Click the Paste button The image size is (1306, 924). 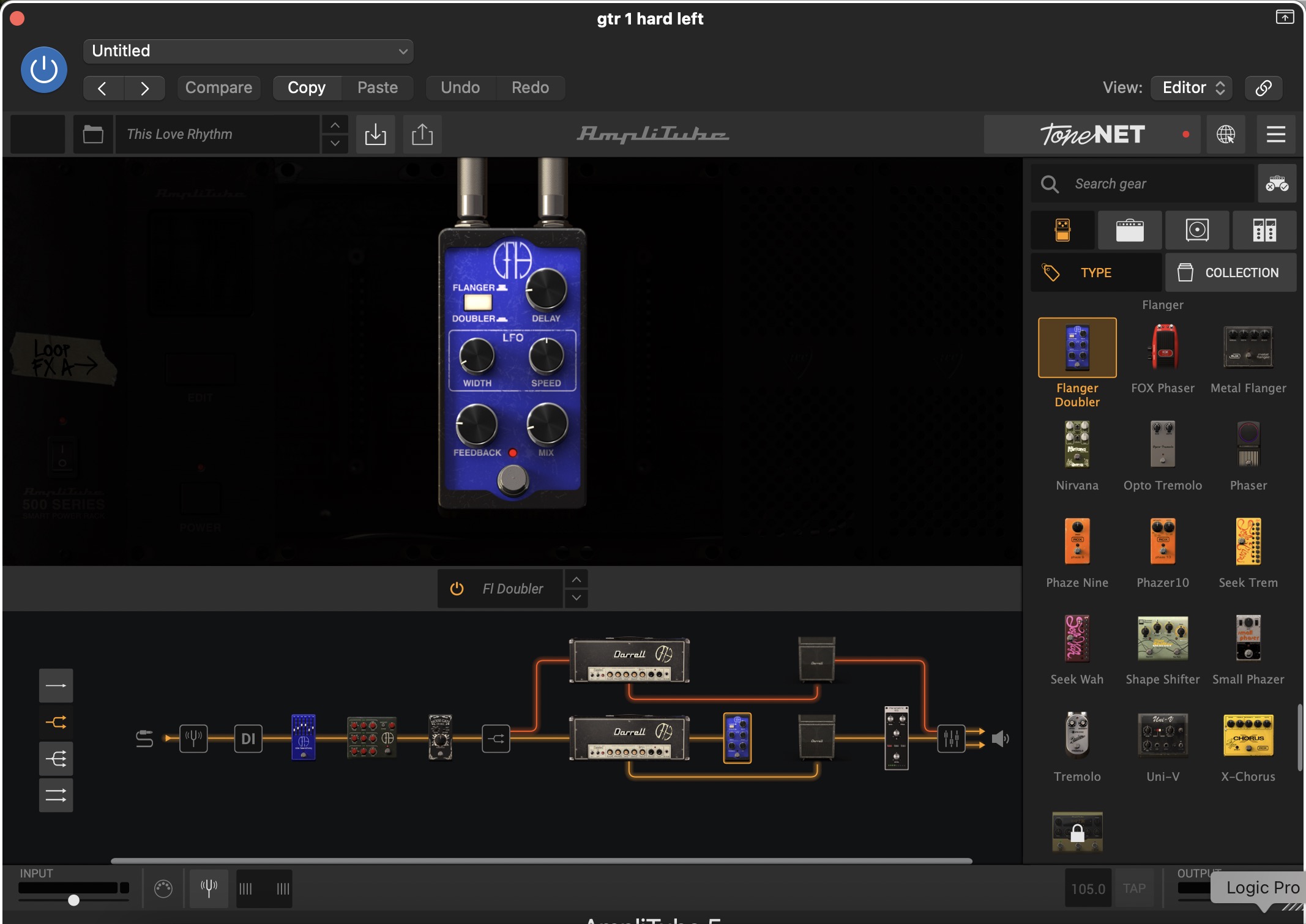[378, 88]
